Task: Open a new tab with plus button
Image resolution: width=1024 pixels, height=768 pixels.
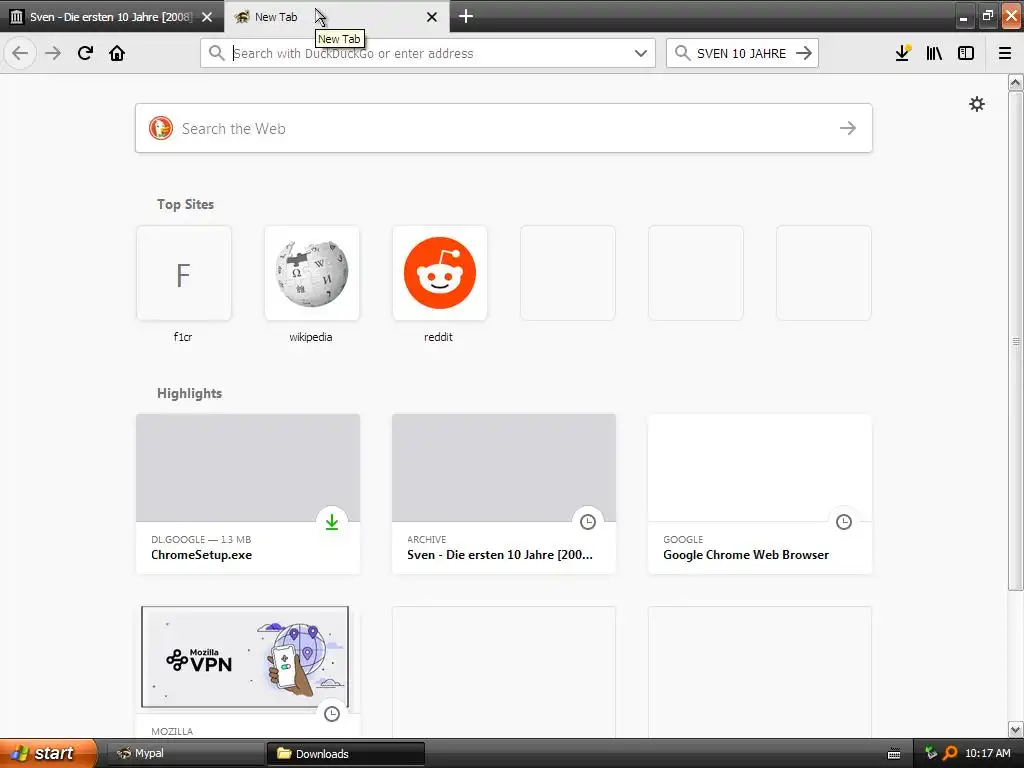Action: 466,16
